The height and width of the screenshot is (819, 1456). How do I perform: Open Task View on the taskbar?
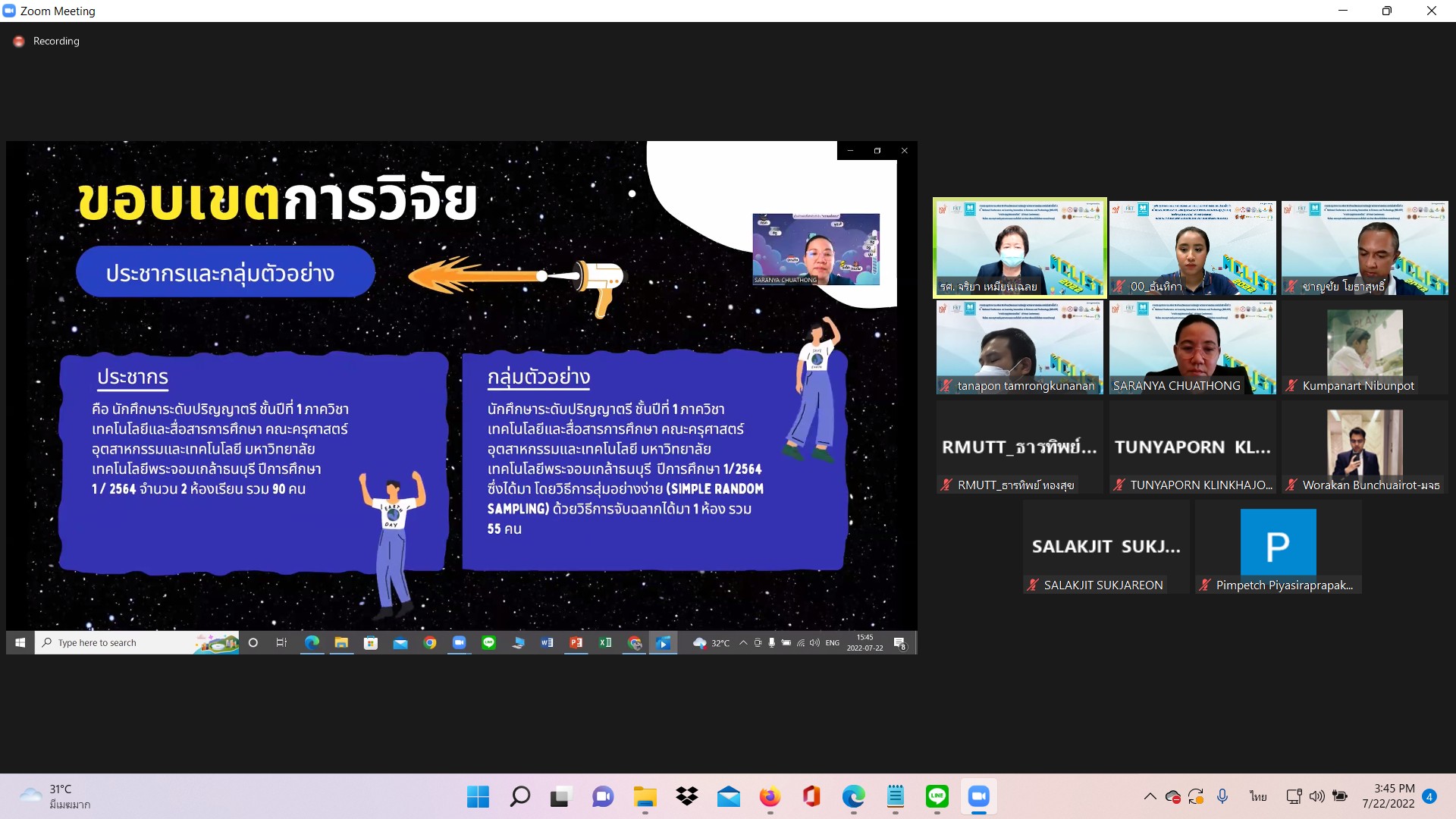[x=560, y=796]
